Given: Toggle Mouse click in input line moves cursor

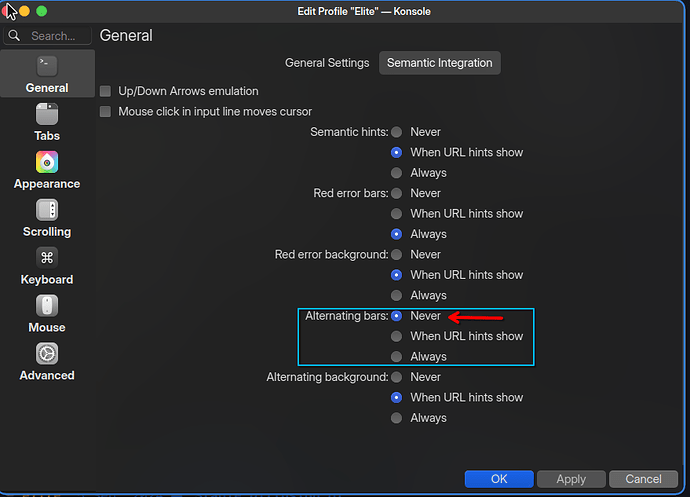Looking at the screenshot, I should click(x=106, y=112).
